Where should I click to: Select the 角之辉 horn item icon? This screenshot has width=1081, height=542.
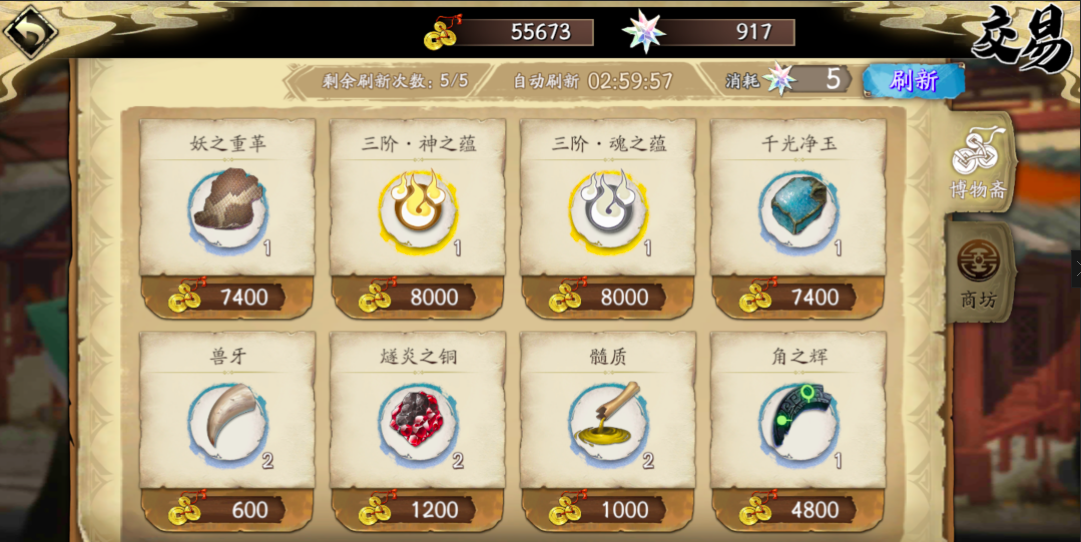798,421
